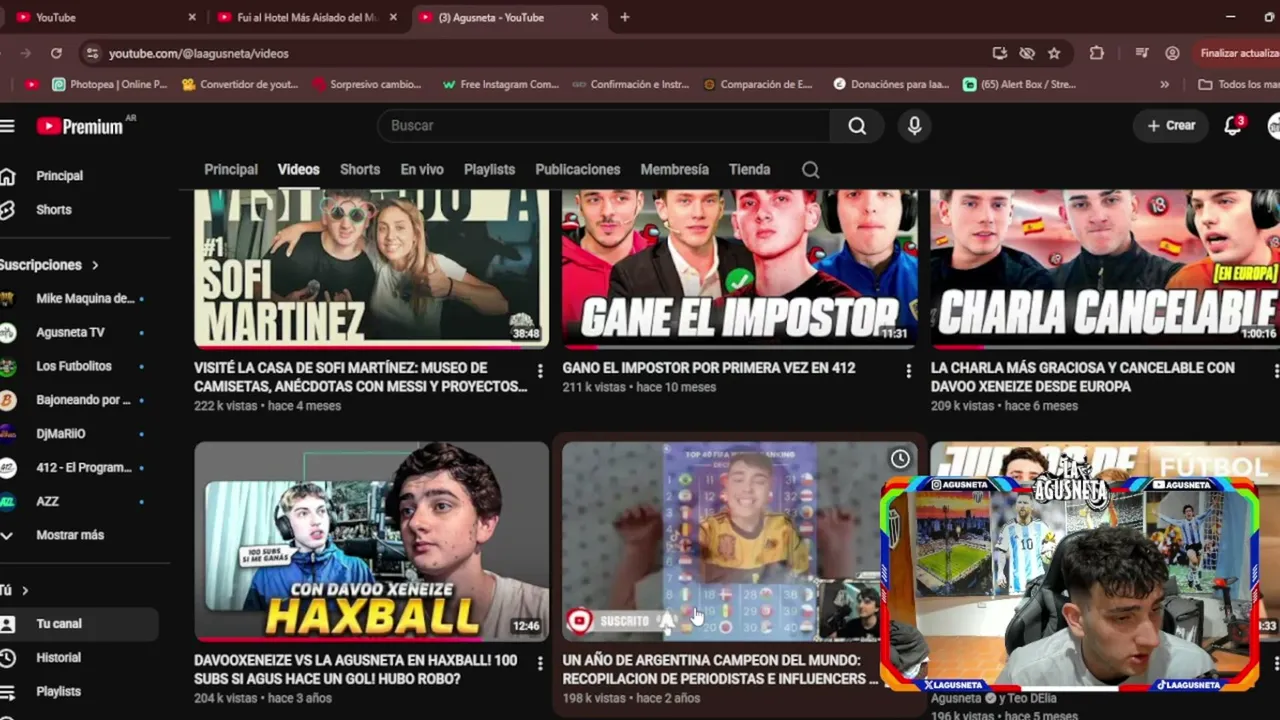Reload the page with the browser refresh icon

56,53
